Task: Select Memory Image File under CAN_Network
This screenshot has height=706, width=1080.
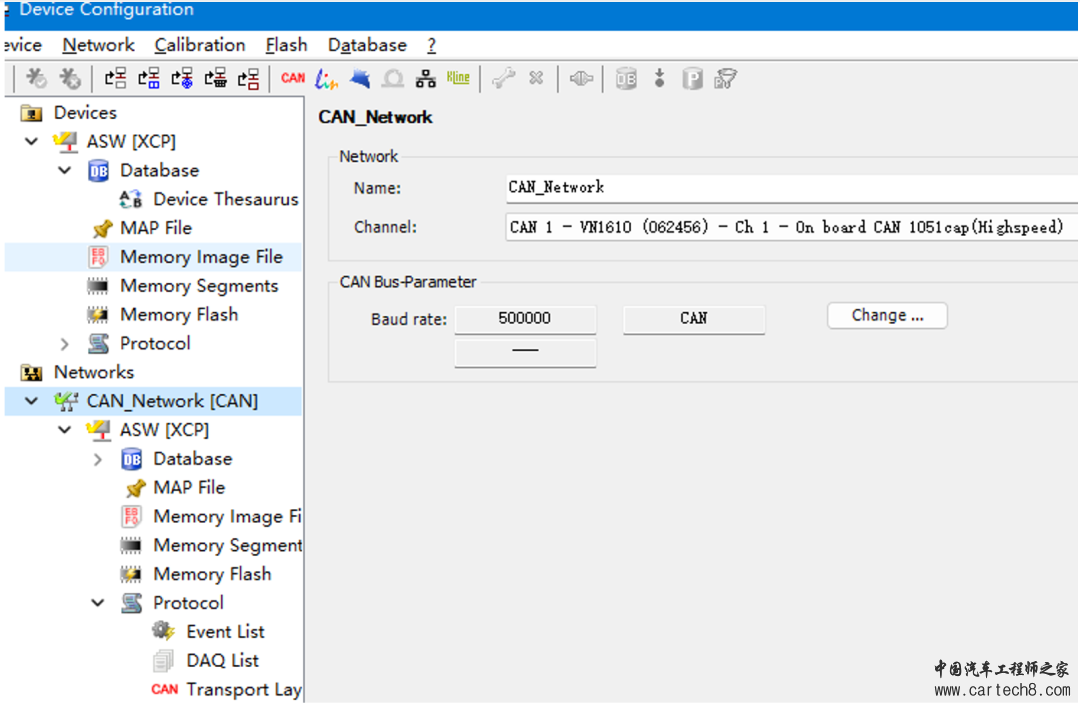Action: (x=227, y=517)
